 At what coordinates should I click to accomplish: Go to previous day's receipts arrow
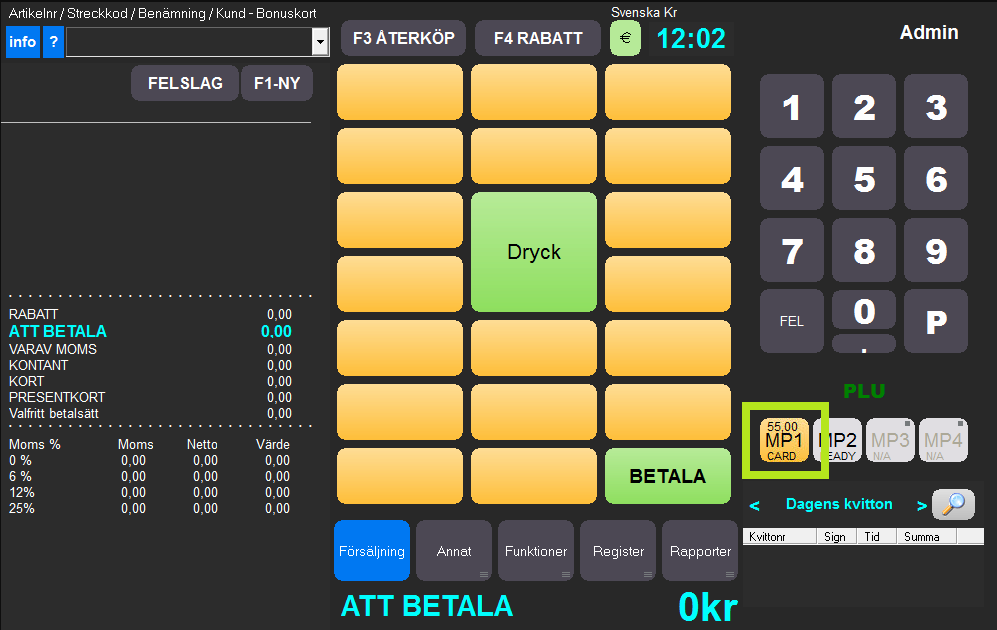point(755,505)
